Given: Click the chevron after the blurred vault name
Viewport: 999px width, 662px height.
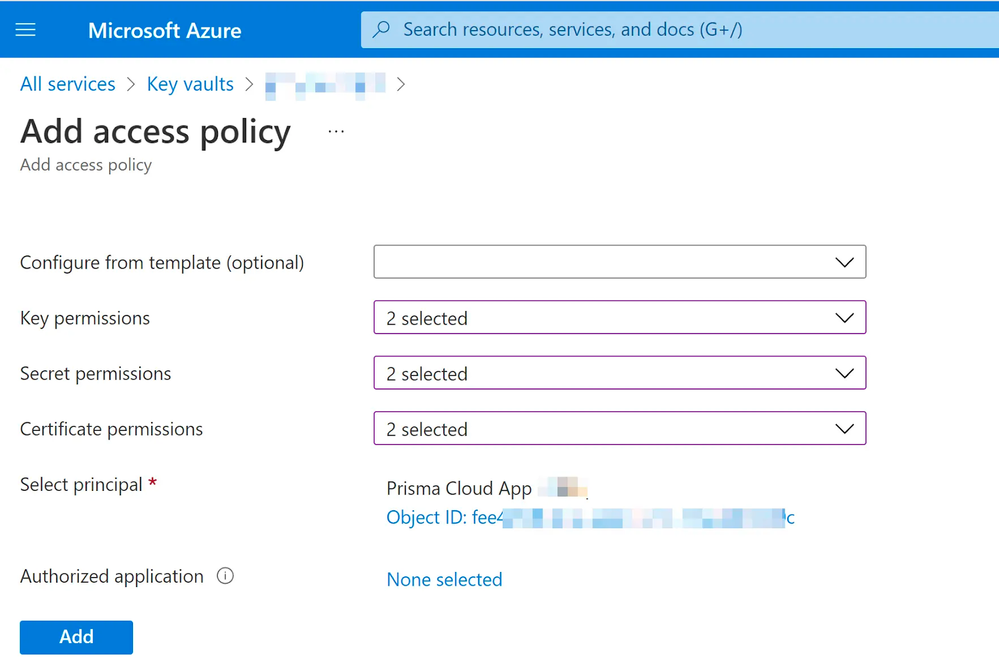Looking at the screenshot, I should click(x=401, y=85).
